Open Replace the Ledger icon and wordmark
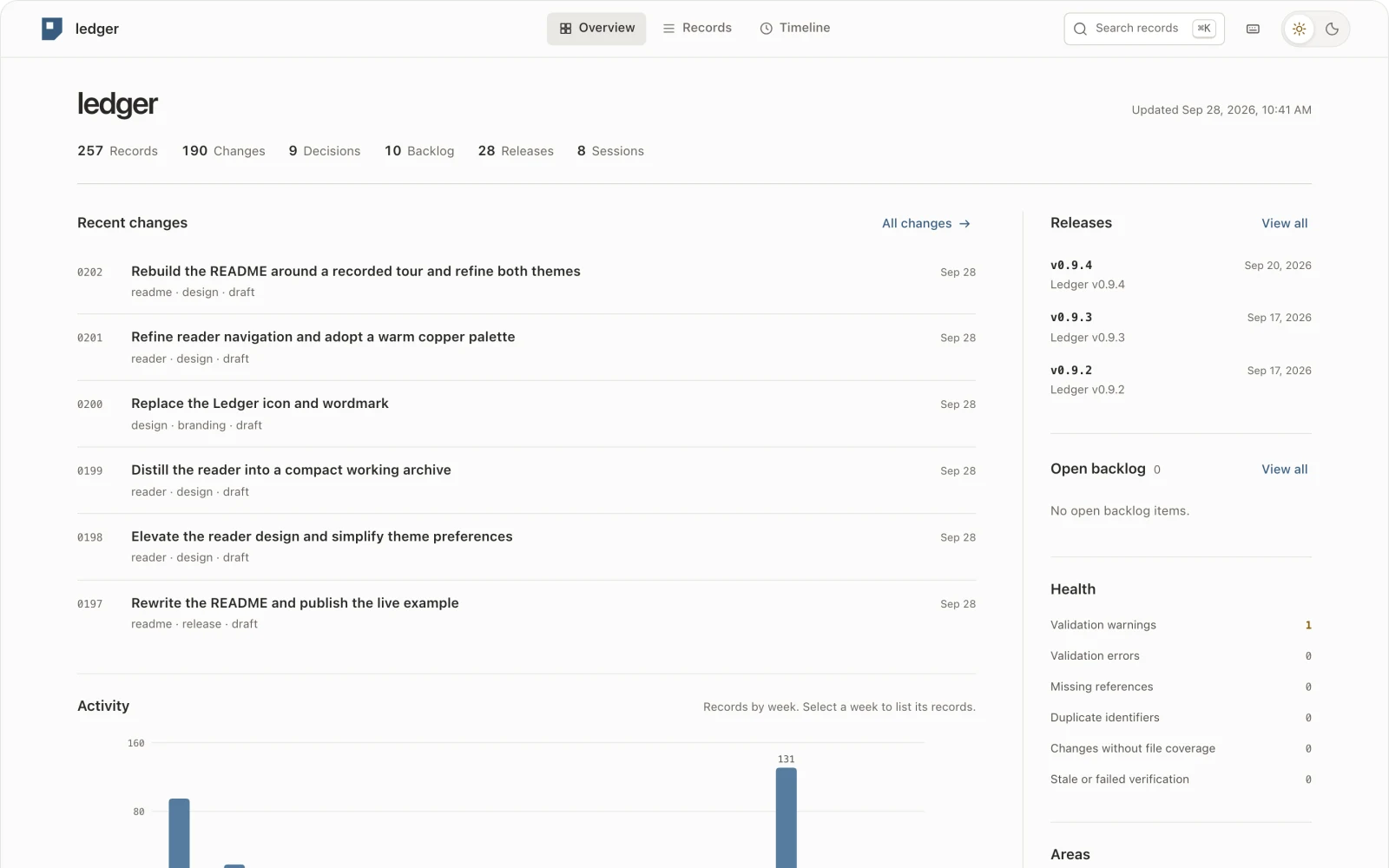Image resolution: width=1389 pixels, height=868 pixels. 526,414
